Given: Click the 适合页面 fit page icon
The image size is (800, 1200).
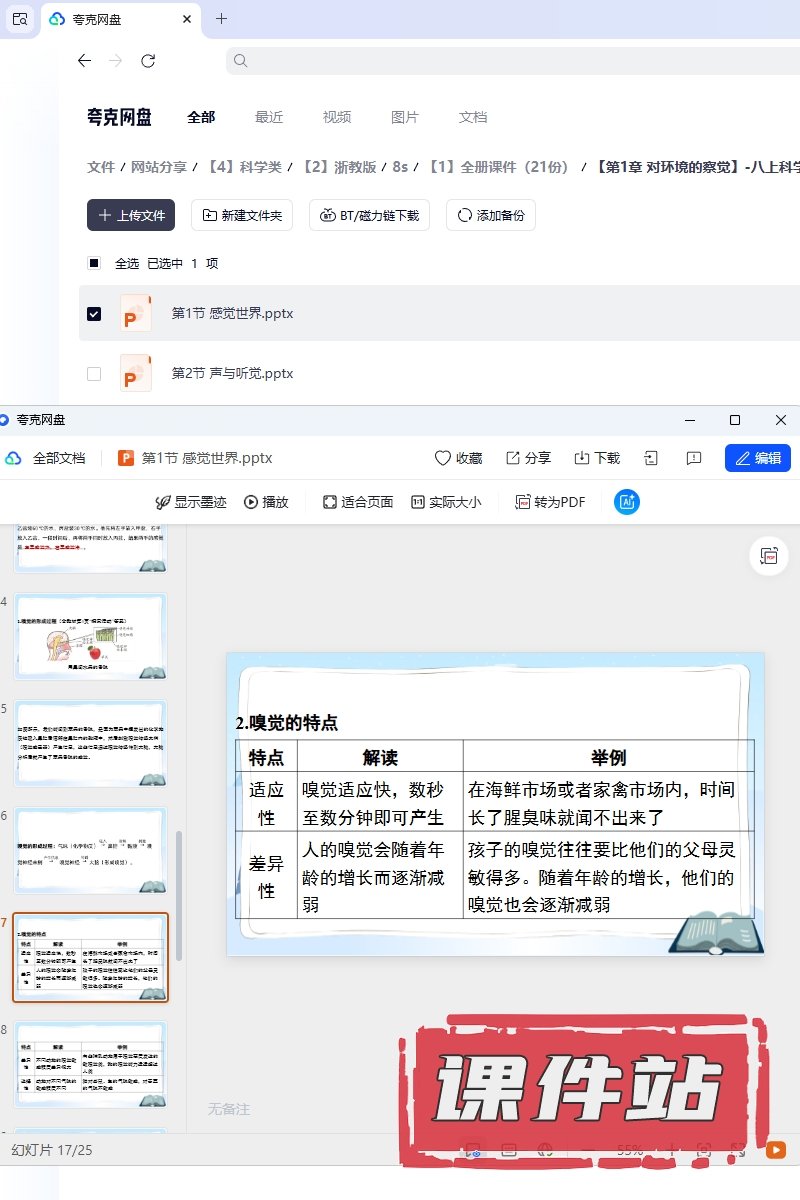Looking at the screenshot, I should pos(330,502).
